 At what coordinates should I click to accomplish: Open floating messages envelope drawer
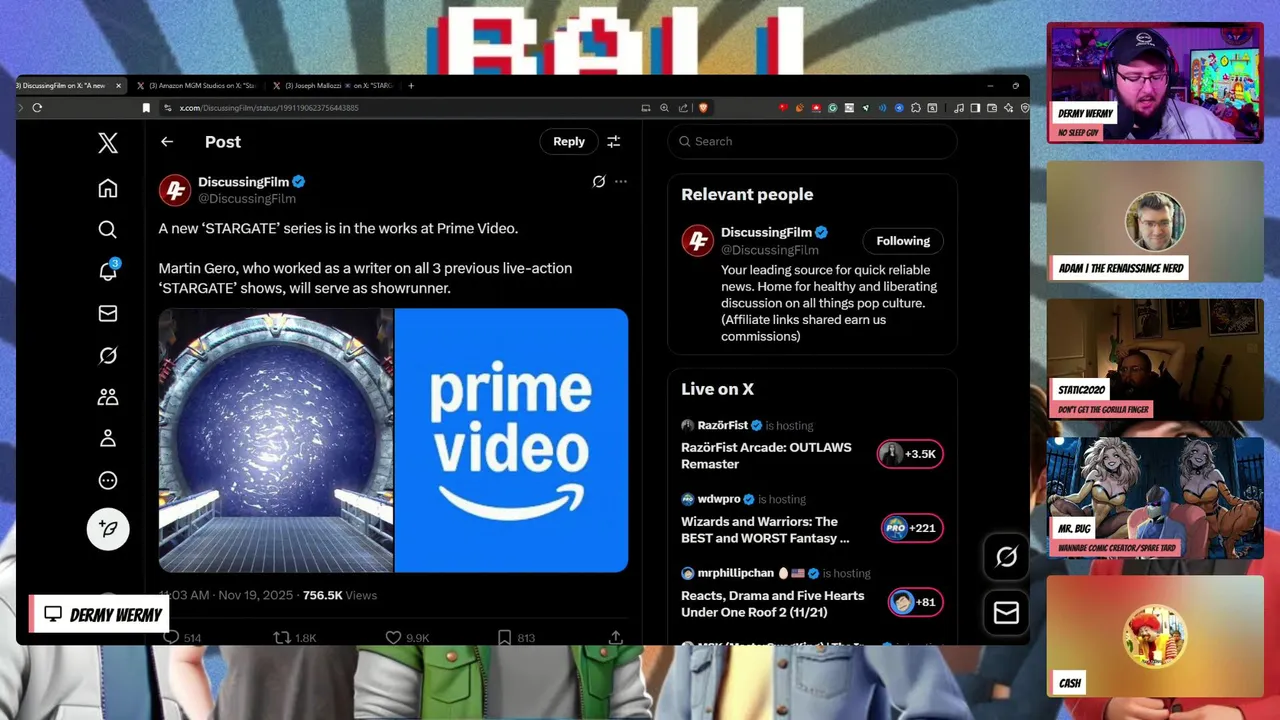click(1006, 613)
